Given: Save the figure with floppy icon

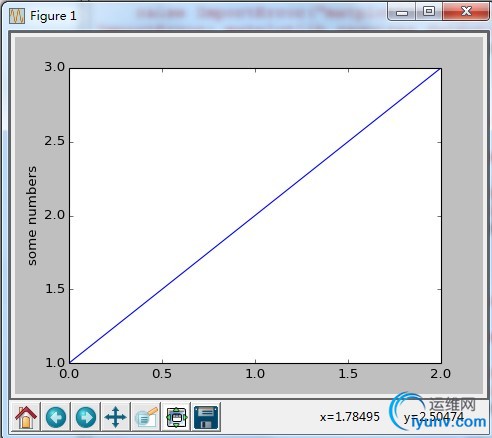Looking at the screenshot, I should (206, 417).
